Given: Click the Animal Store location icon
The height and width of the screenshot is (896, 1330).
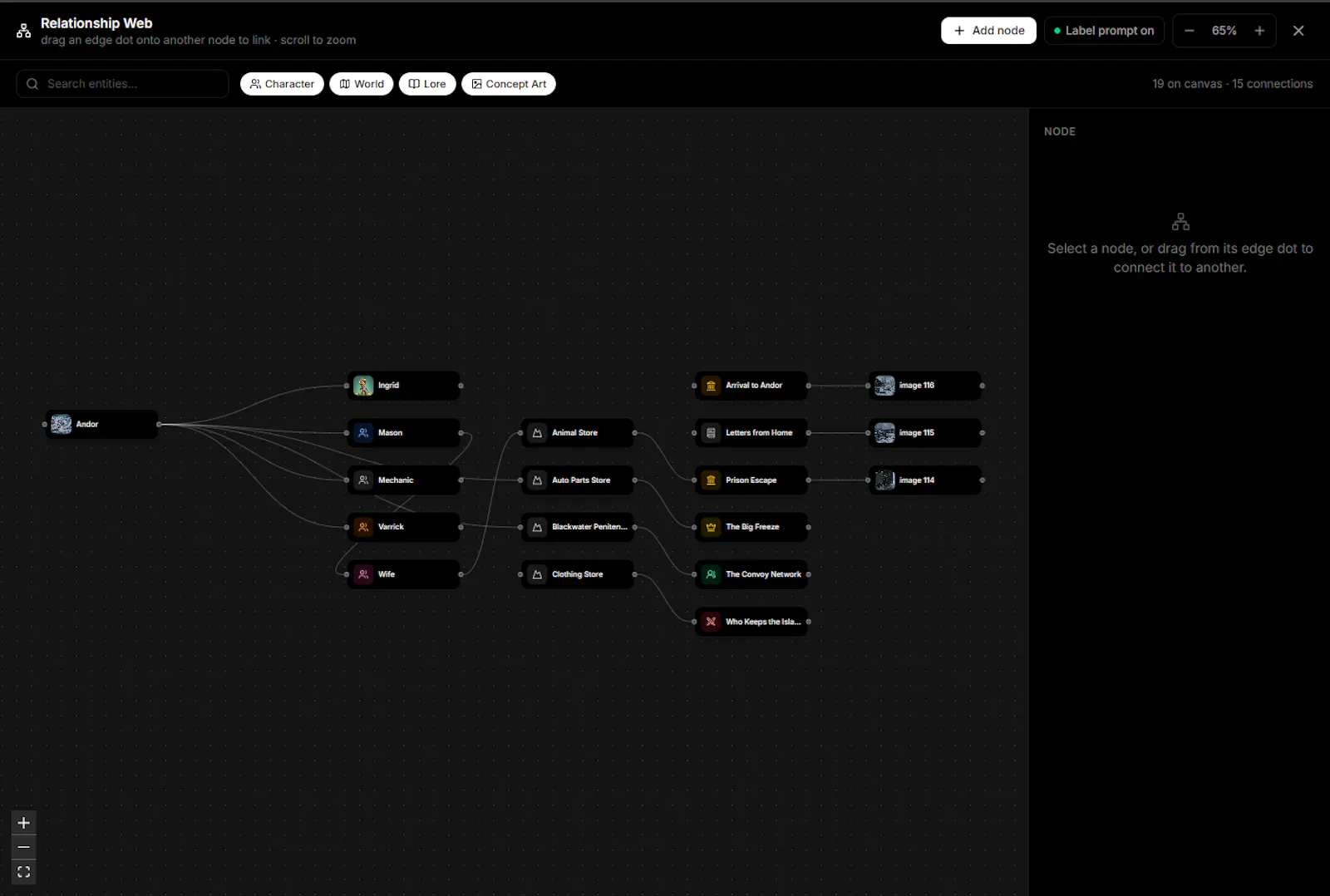Looking at the screenshot, I should point(537,433).
